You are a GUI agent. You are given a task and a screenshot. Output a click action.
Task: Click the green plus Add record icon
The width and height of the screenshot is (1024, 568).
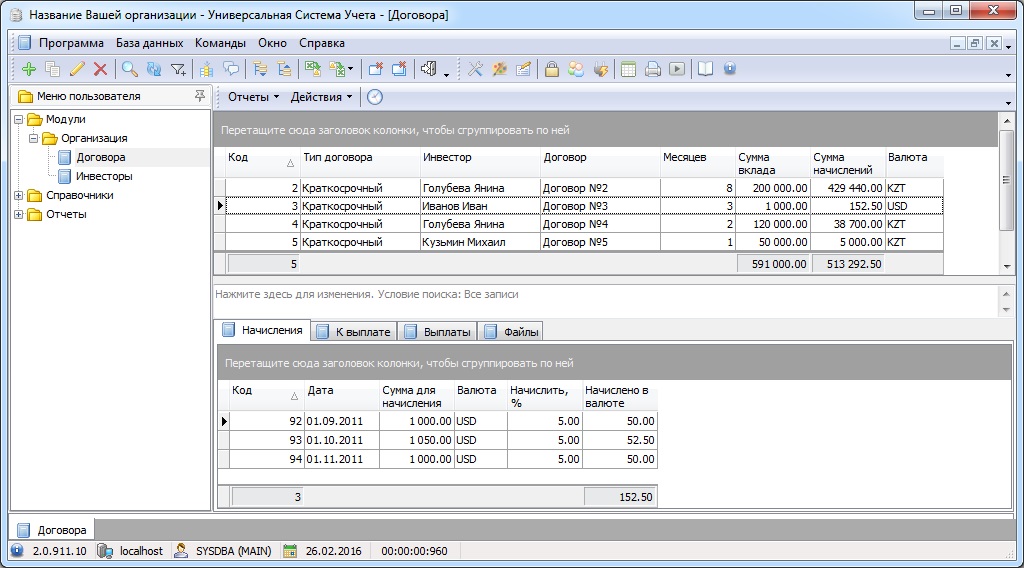pos(29,69)
